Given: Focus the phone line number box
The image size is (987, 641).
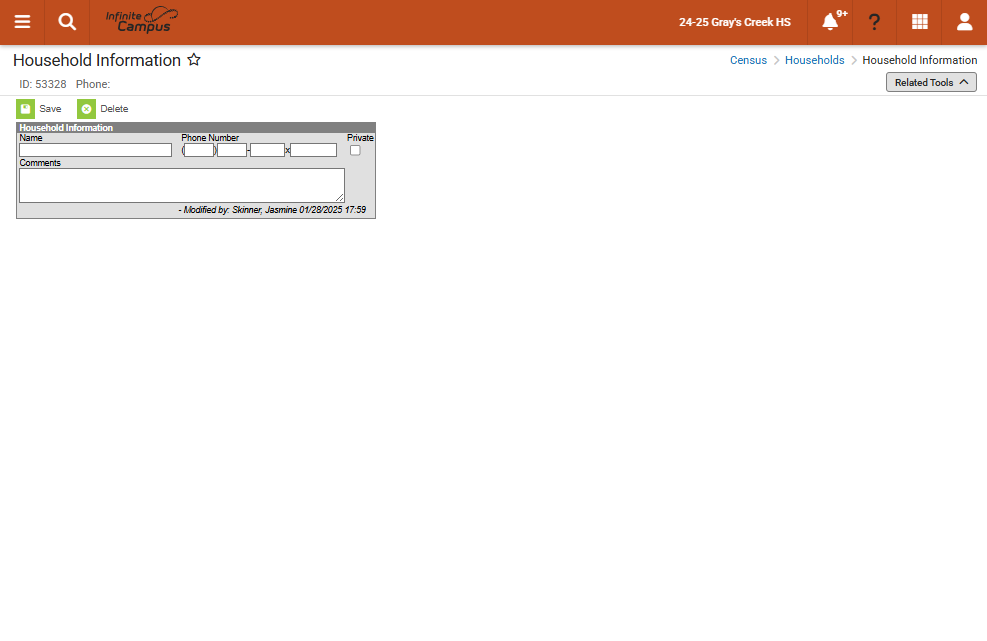Looking at the screenshot, I should [x=268, y=150].
